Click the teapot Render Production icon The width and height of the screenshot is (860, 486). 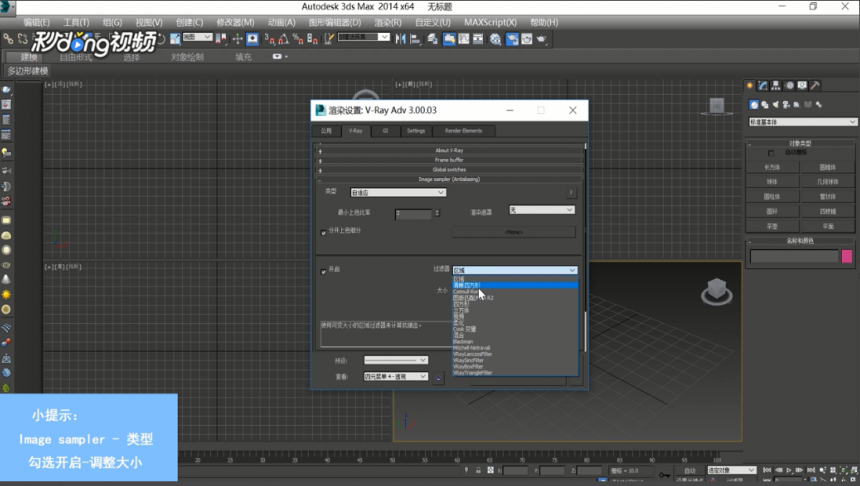click(x=541, y=39)
